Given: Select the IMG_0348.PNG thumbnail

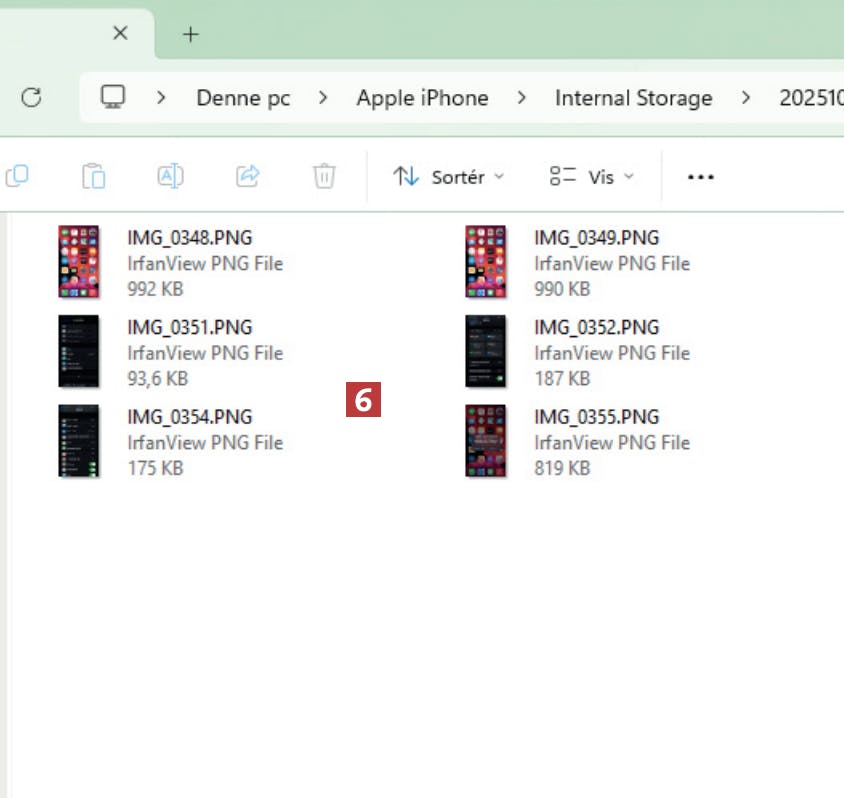Looking at the screenshot, I should point(79,262).
